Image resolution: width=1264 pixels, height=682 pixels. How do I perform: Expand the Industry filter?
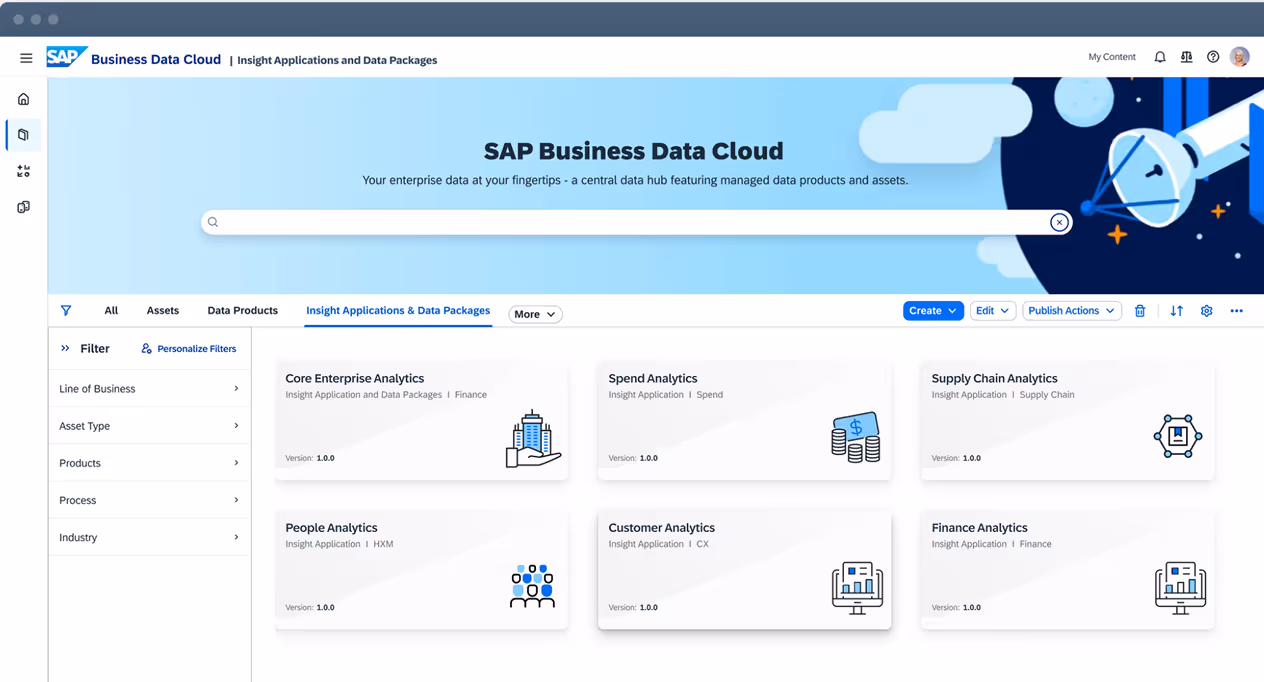149,537
